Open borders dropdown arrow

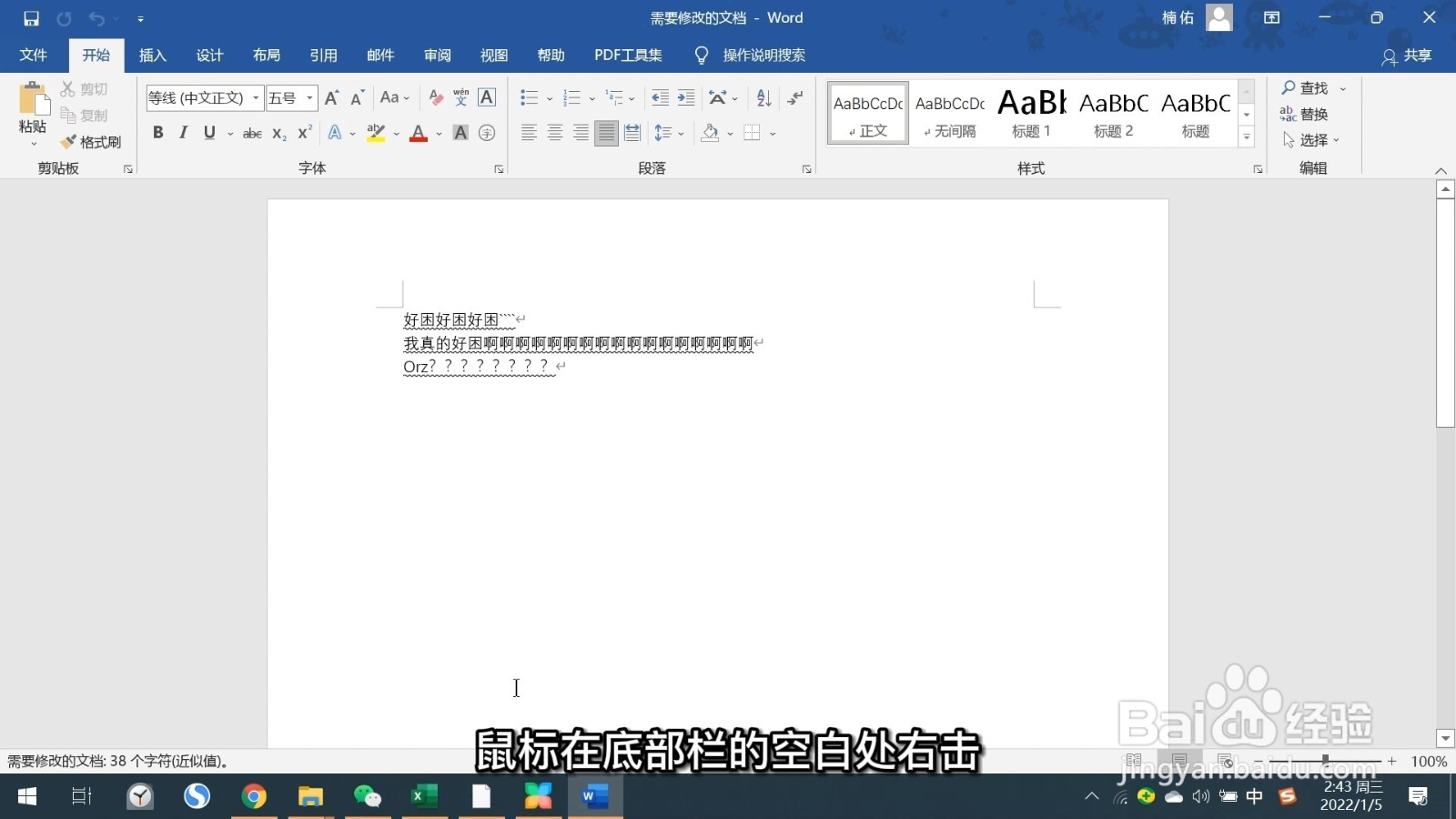(773, 134)
